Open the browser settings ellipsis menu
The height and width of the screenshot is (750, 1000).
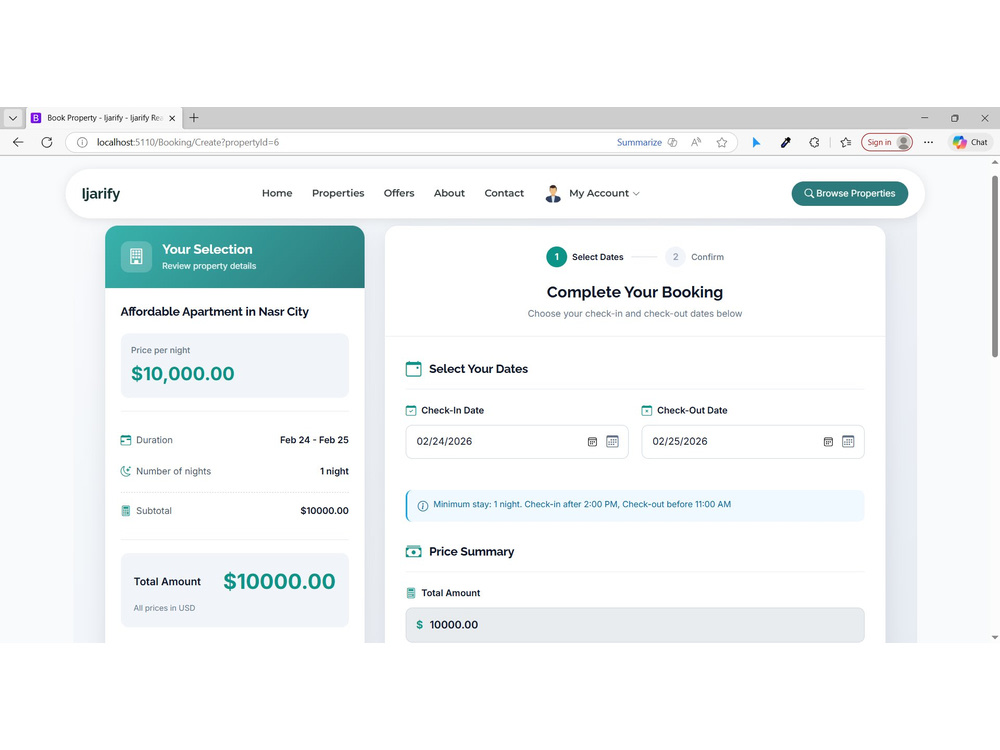click(x=929, y=142)
